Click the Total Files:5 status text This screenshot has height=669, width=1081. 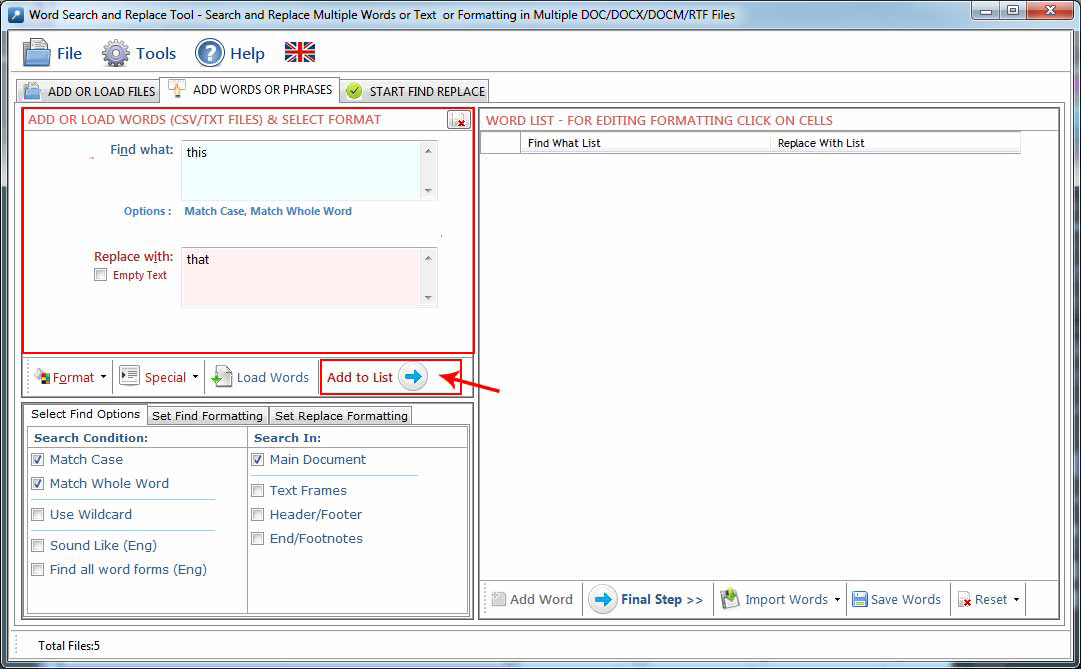[x=69, y=646]
